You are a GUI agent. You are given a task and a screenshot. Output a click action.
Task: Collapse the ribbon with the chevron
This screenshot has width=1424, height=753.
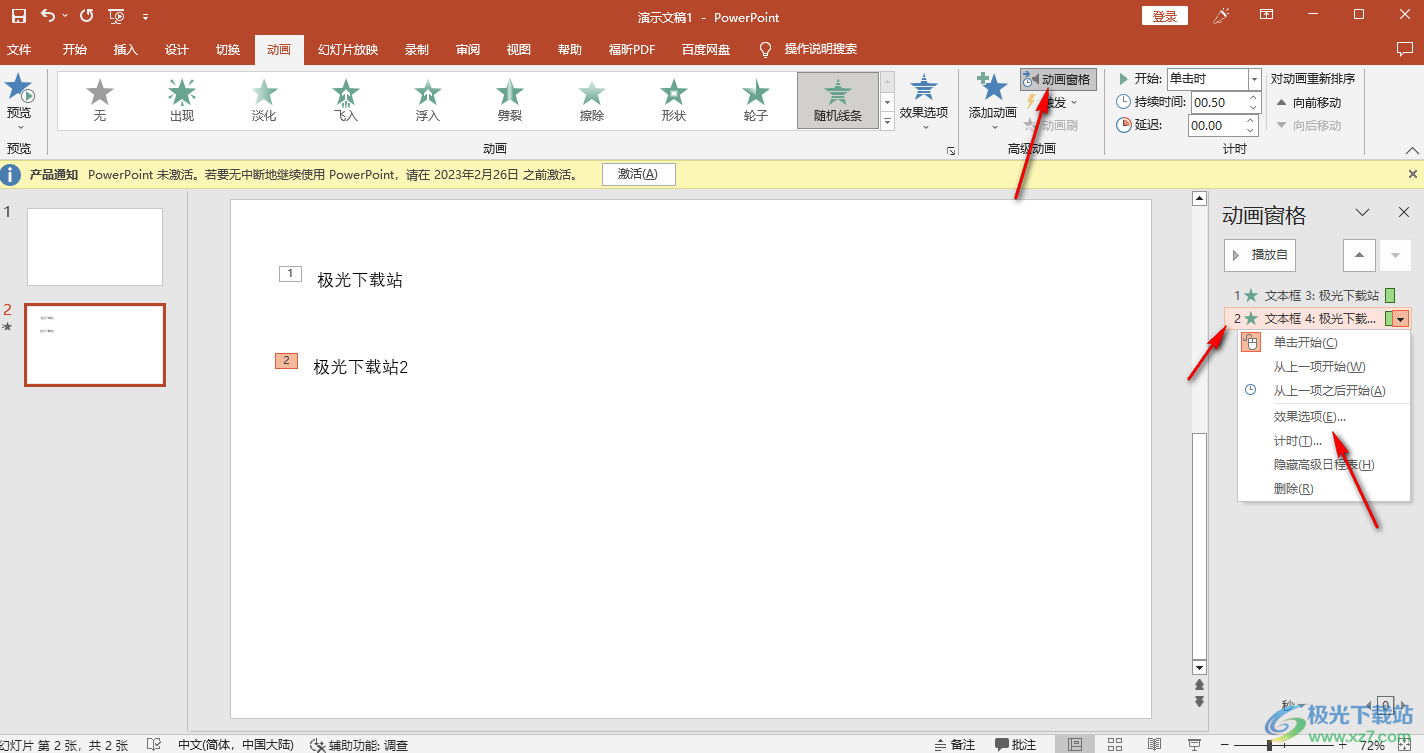point(1412,150)
